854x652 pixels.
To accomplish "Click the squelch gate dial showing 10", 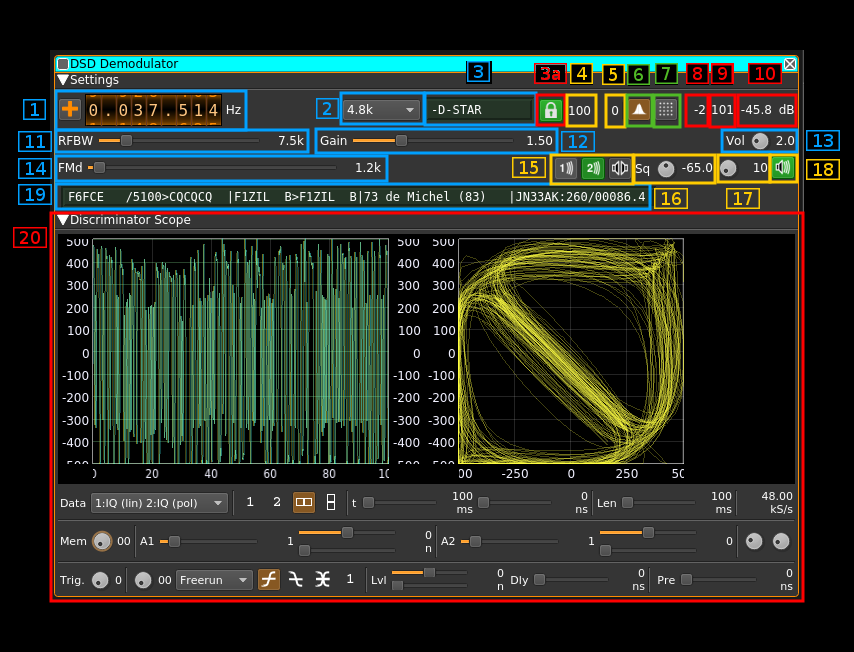I will coord(728,168).
